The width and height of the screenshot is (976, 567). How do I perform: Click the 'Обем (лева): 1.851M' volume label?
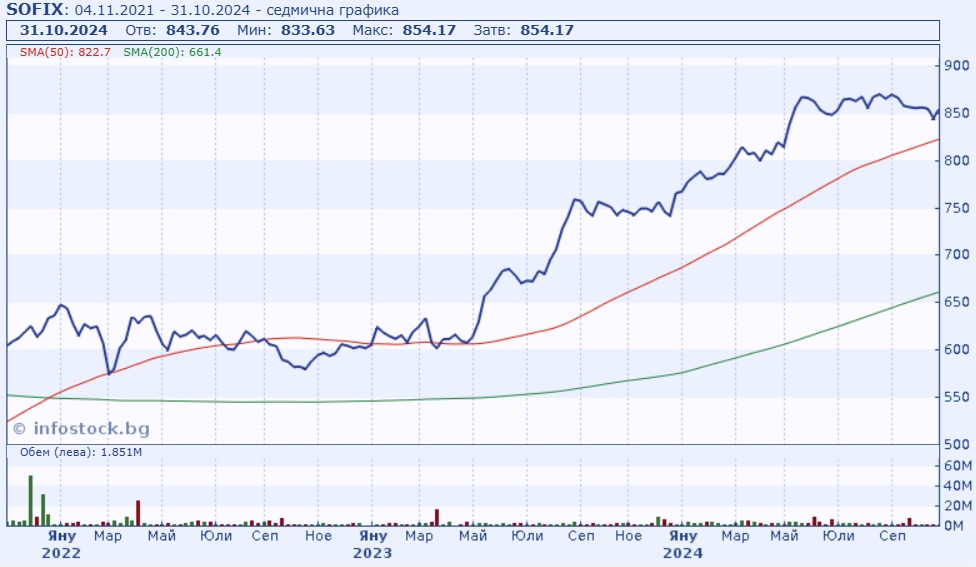coord(74,453)
